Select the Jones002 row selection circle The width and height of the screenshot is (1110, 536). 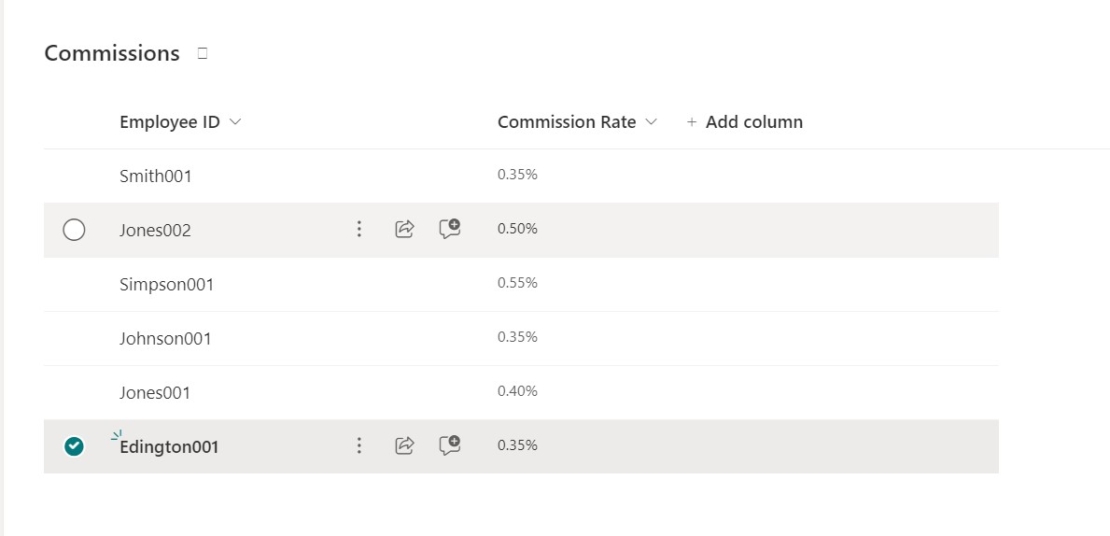74,230
